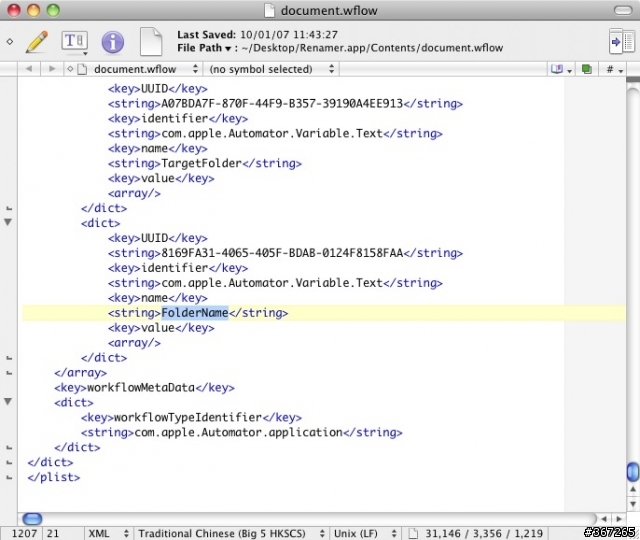Click the horizontal scroll left arrow
This screenshot has height=540, width=640.
pos(604,519)
